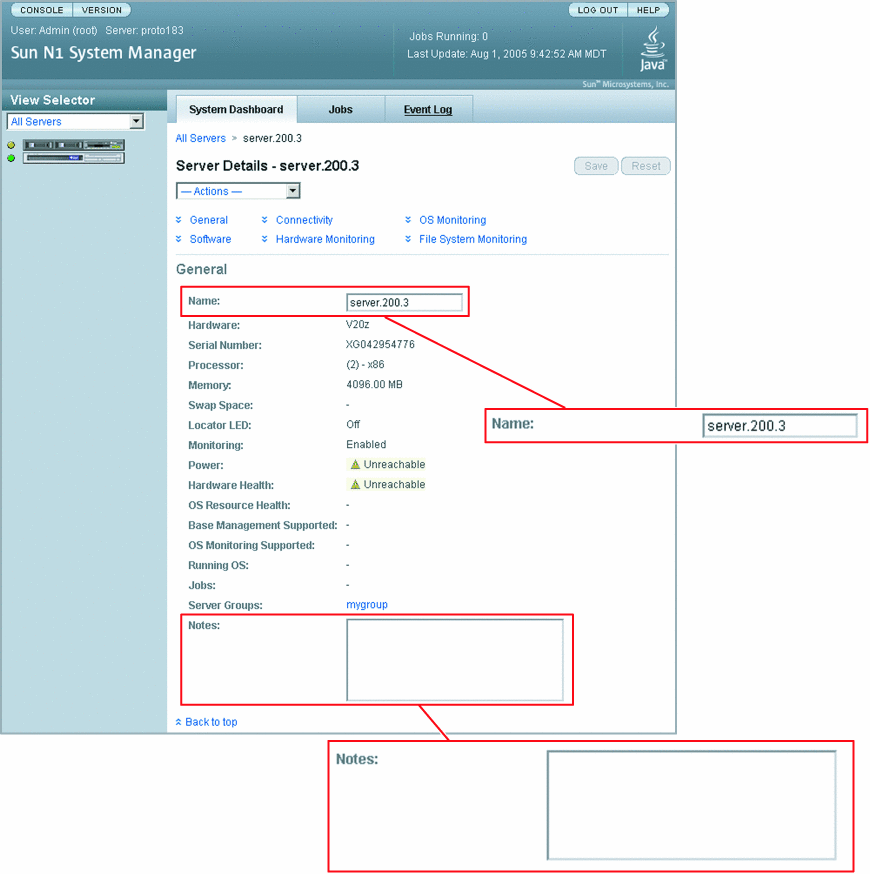Jump to the Hardware Monitoring section link
Viewport: 870px width, 874px height.
point(325,239)
